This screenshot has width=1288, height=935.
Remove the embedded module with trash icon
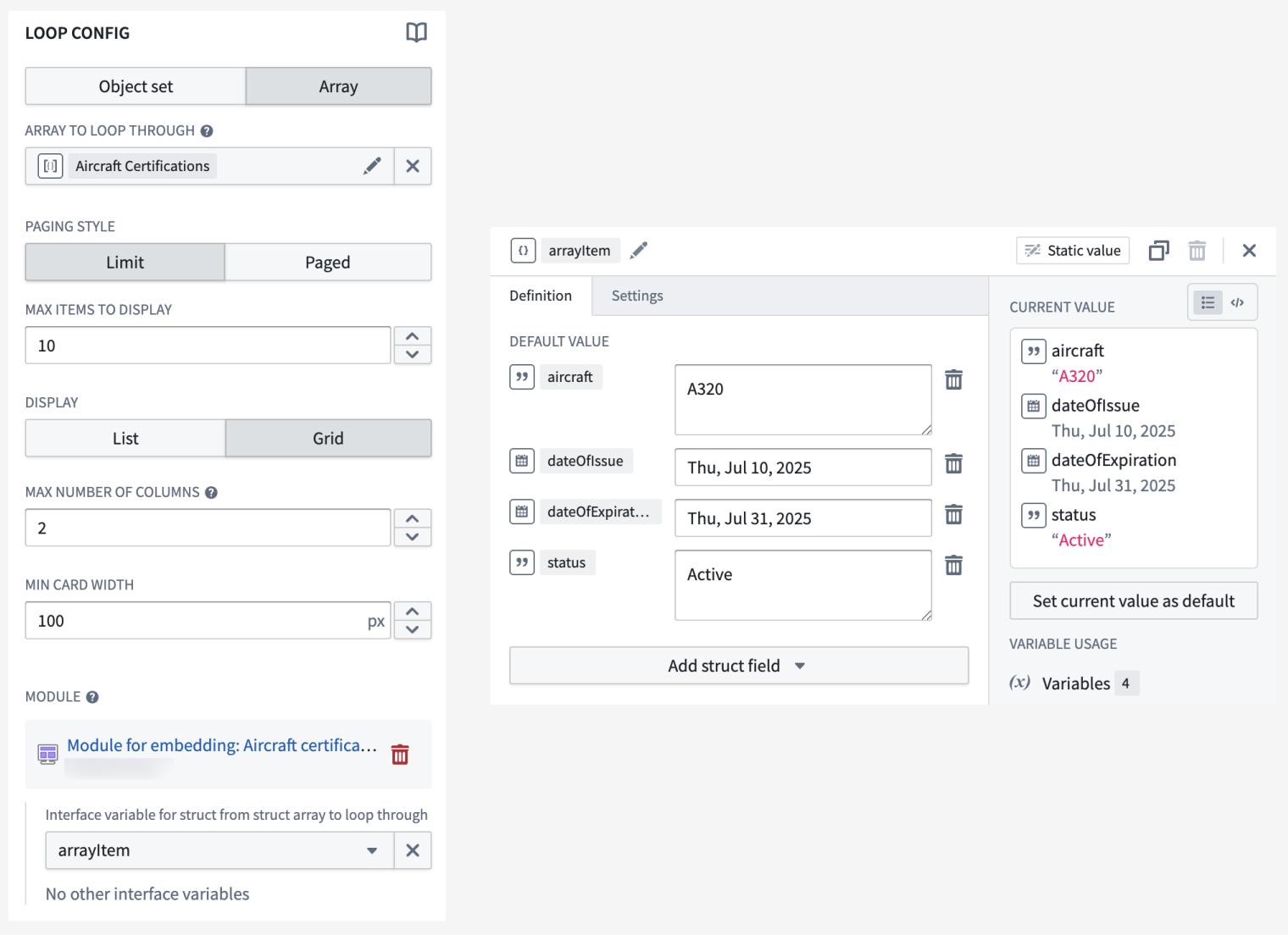tap(399, 754)
